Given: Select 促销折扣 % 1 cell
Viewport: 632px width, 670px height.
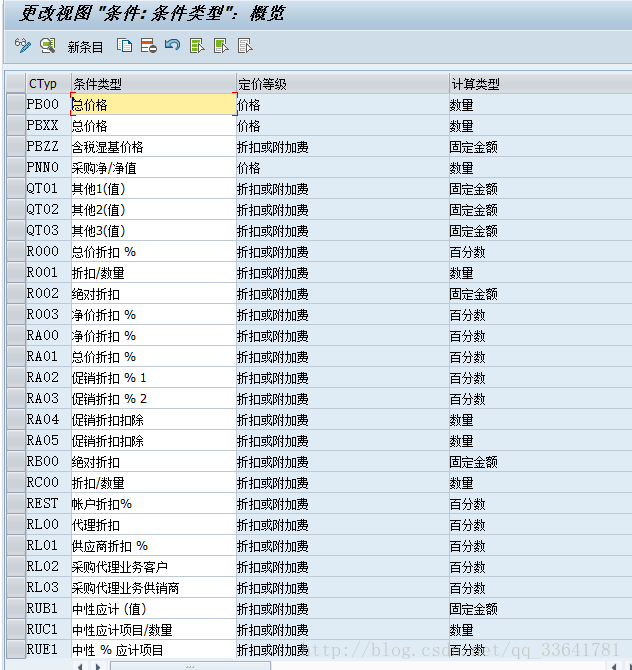Looking at the screenshot, I should point(154,377).
